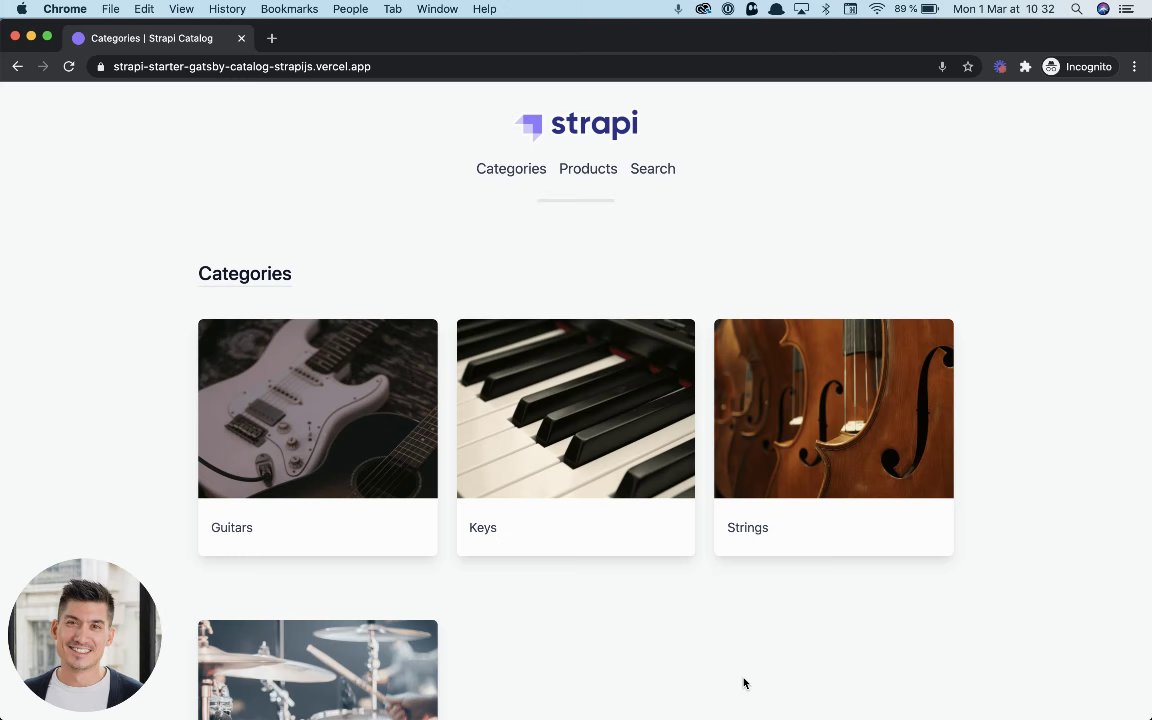Click the AirPlay display icon in menu bar
Screen dimensions: 1152x720
point(802,9)
